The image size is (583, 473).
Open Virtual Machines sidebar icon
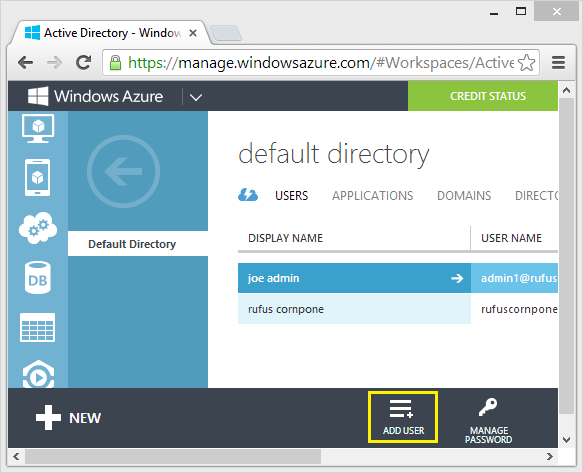coord(38,128)
